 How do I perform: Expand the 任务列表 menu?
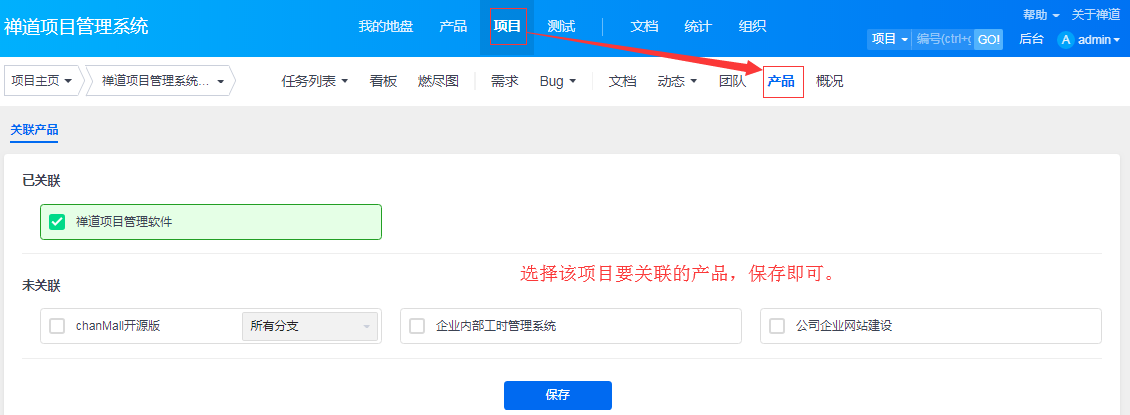315,81
